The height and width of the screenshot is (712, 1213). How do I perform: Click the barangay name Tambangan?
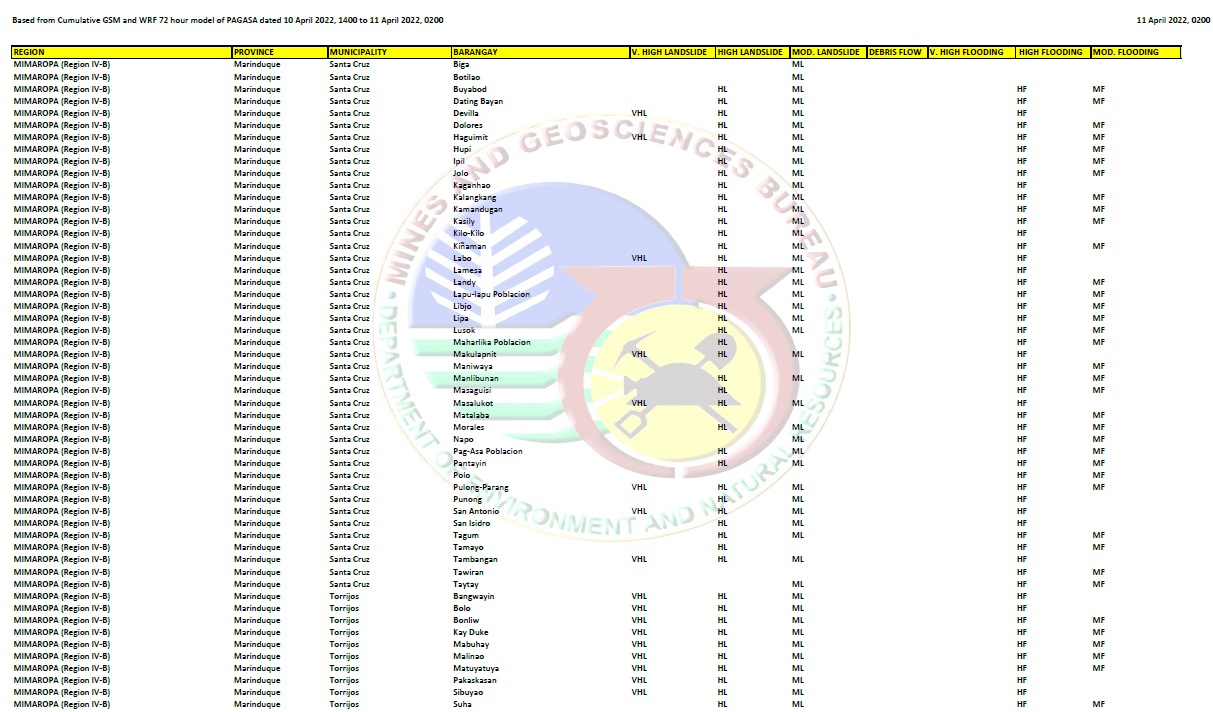[475, 559]
